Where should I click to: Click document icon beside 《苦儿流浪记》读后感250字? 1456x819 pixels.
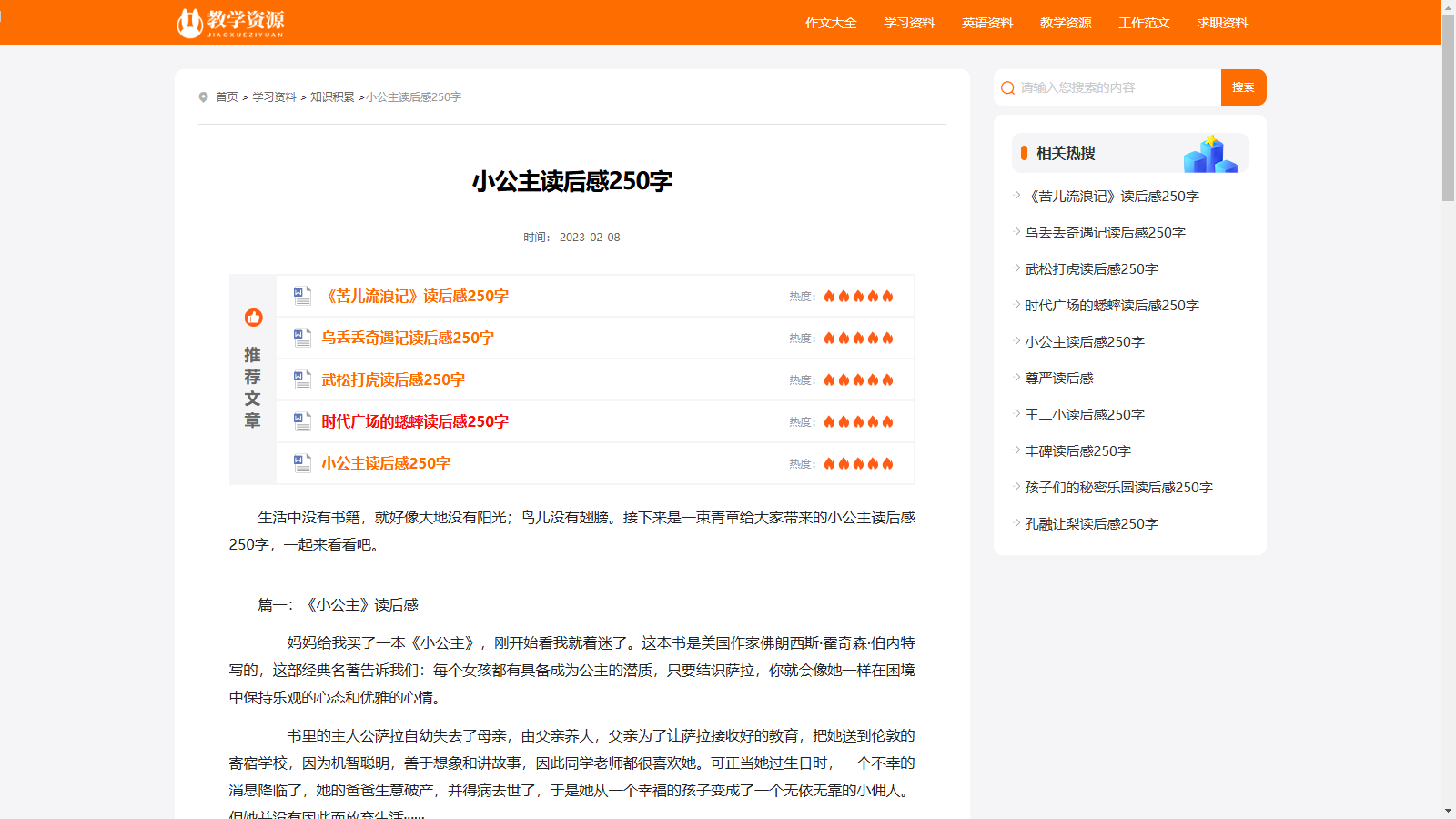[302, 296]
